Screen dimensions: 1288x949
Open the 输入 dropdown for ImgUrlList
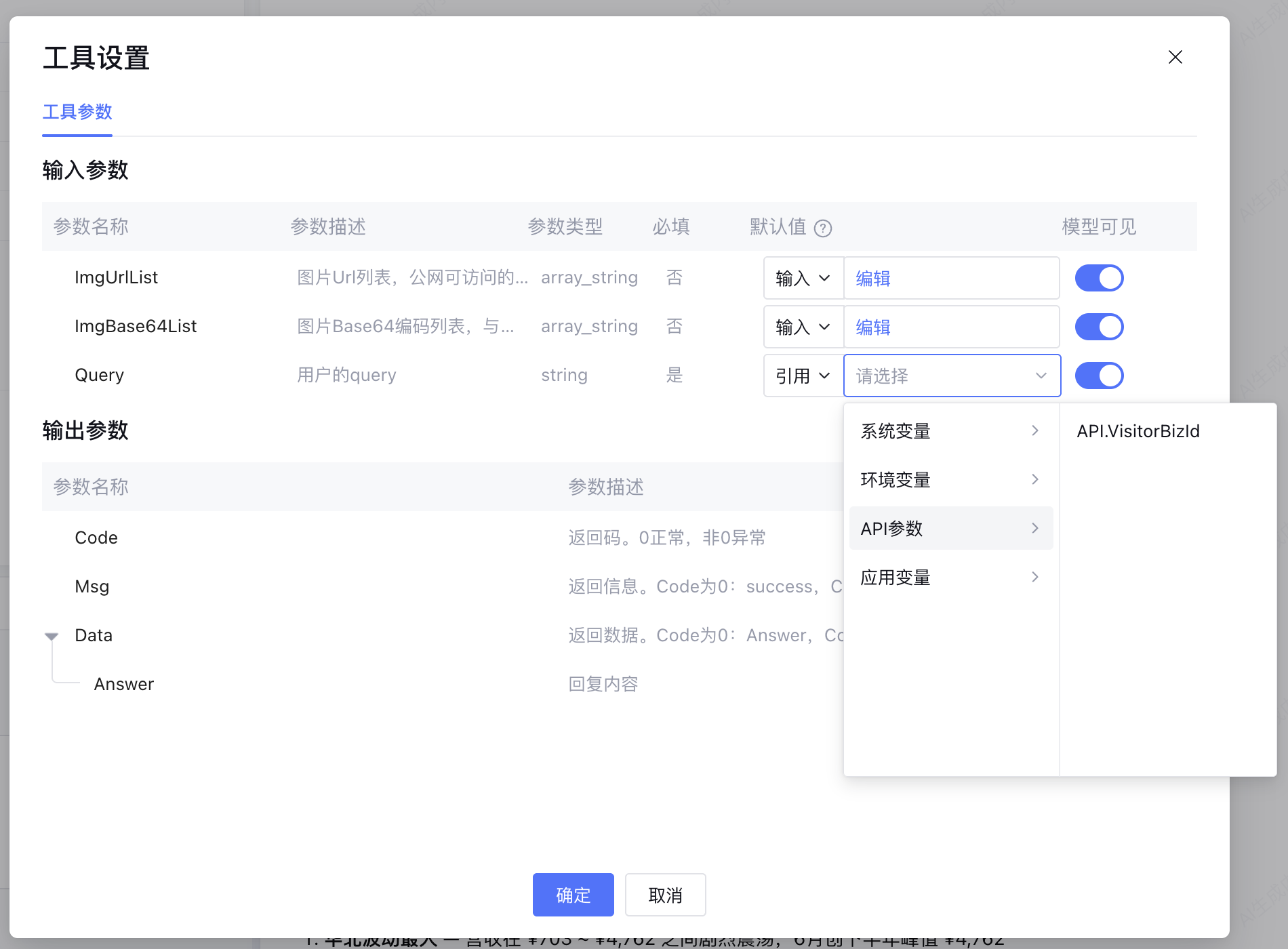pos(803,278)
